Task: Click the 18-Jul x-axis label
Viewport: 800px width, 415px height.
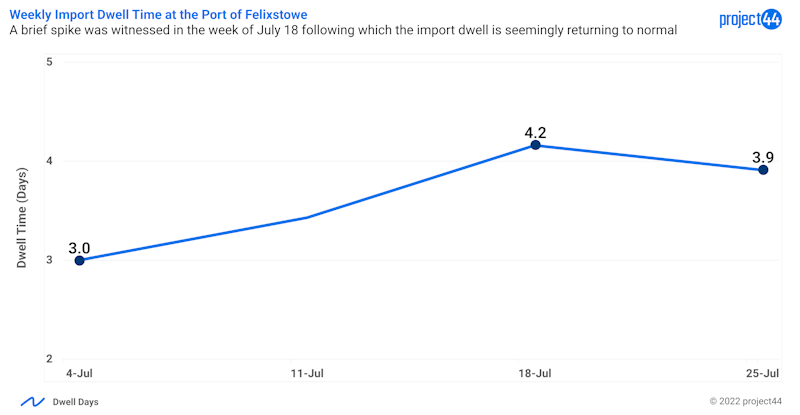Action: (x=535, y=374)
